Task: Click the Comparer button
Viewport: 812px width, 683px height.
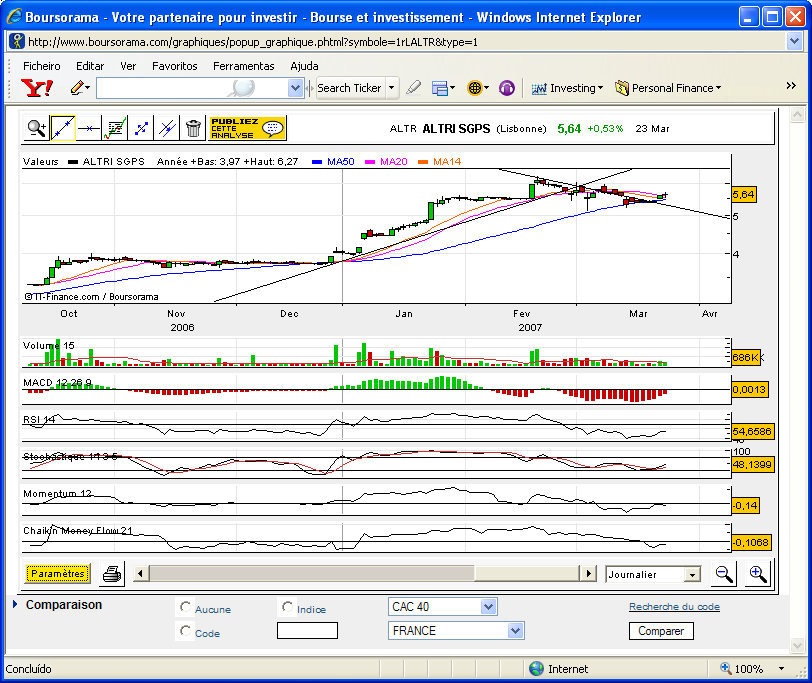Action: pos(661,631)
